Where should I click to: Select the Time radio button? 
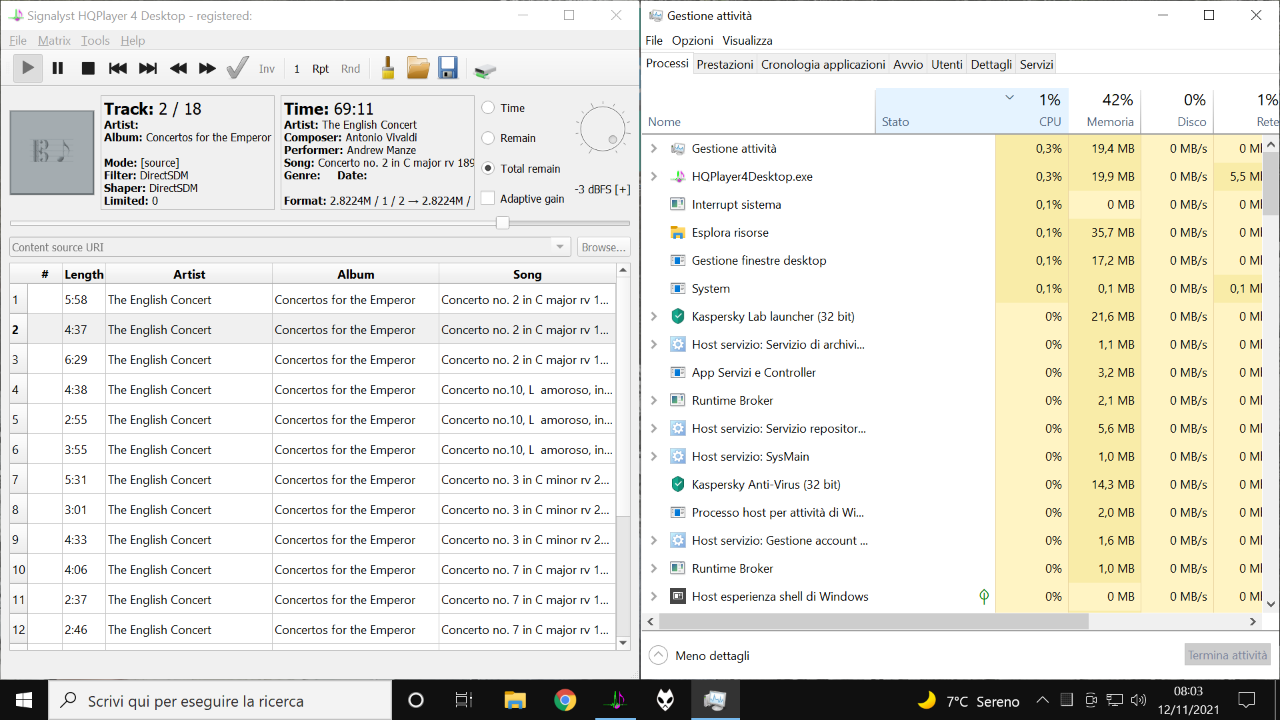click(488, 108)
